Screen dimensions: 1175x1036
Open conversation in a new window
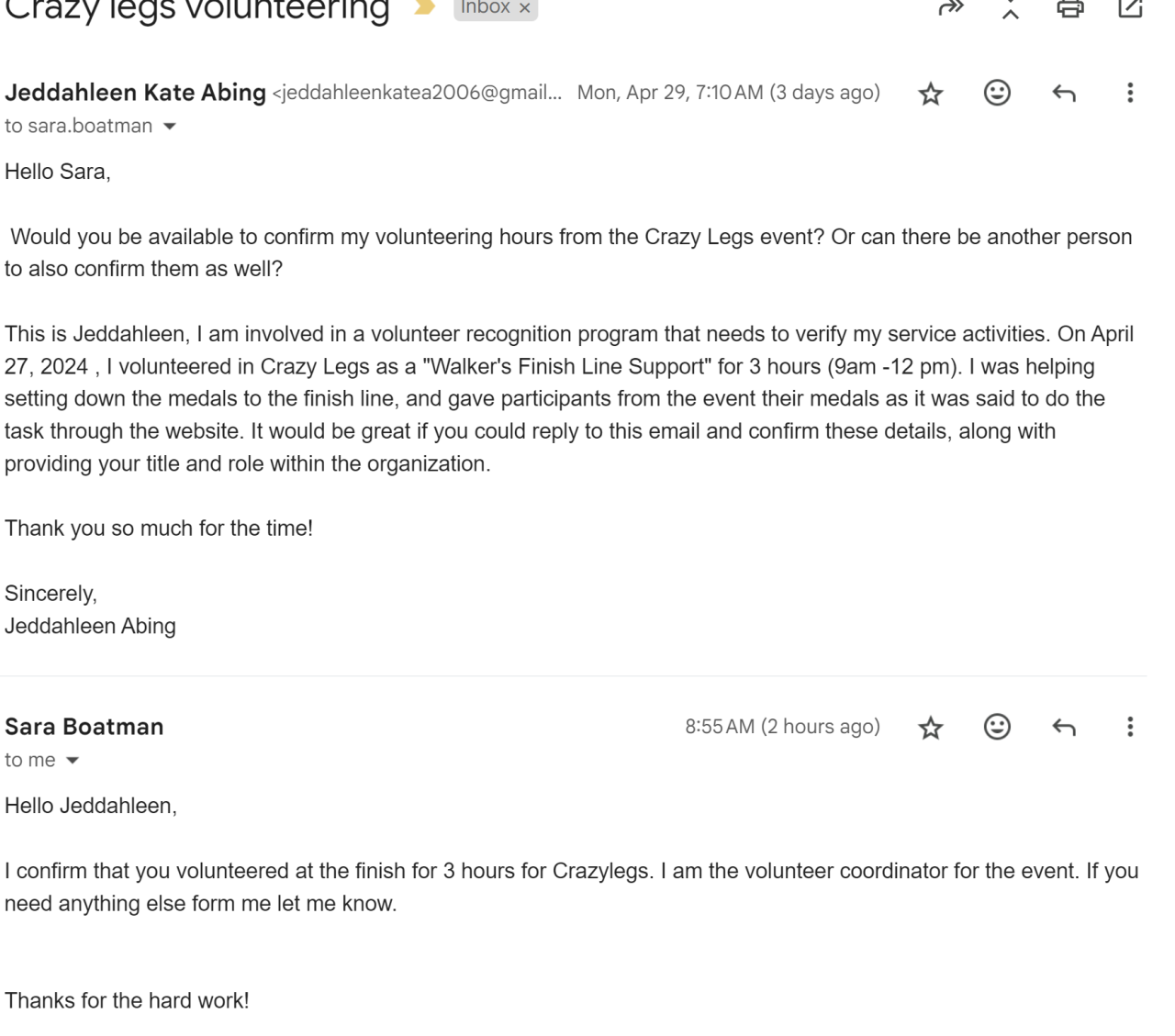pyautogui.click(x=1130, y=9)
